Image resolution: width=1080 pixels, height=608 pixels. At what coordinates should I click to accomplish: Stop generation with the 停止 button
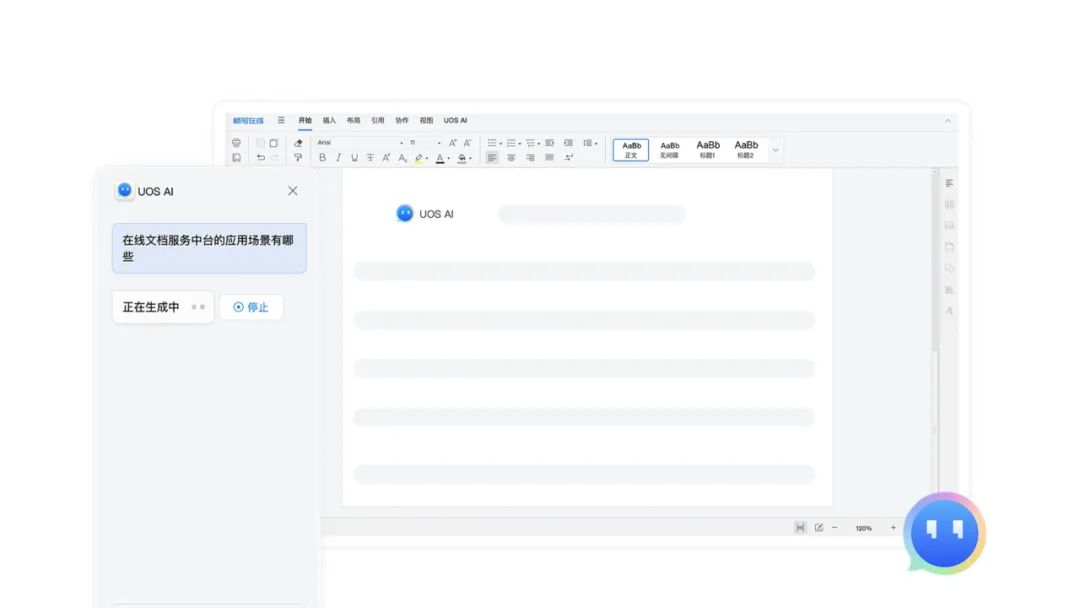click(x=251, y=307)
